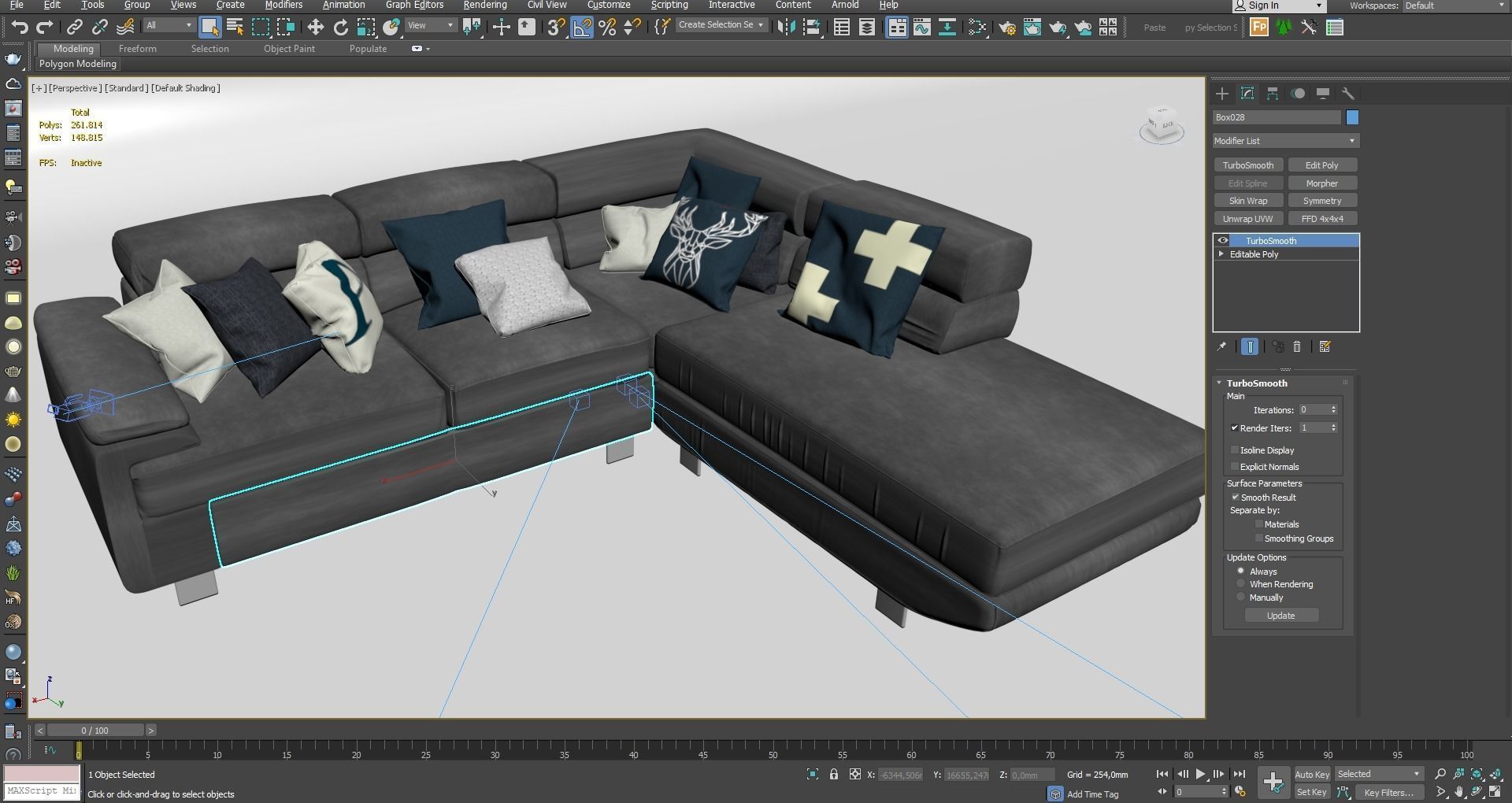This screenshot has height=803, width=1512.
Task: Open the Utilities panel wrench icon
Action: (1347, 94)
